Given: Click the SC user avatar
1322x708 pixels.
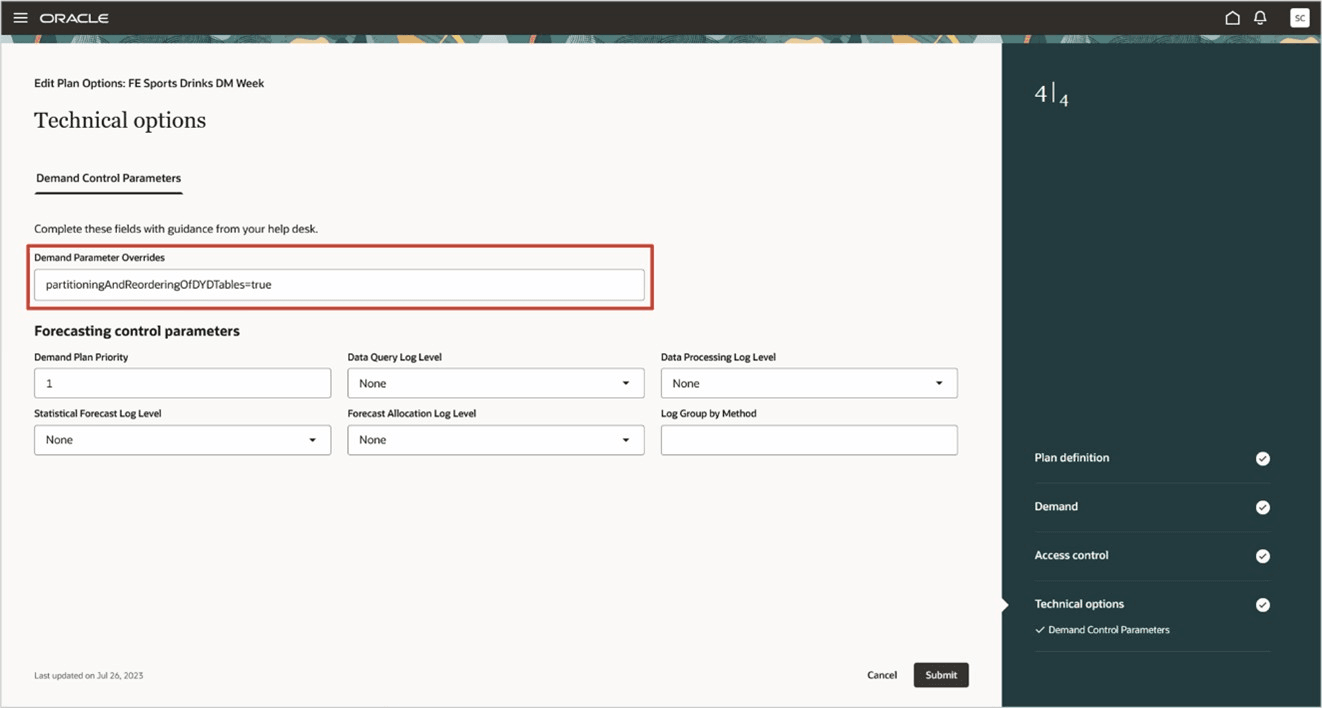Looking at the screenshot, I should click(x=1299, y=17).
